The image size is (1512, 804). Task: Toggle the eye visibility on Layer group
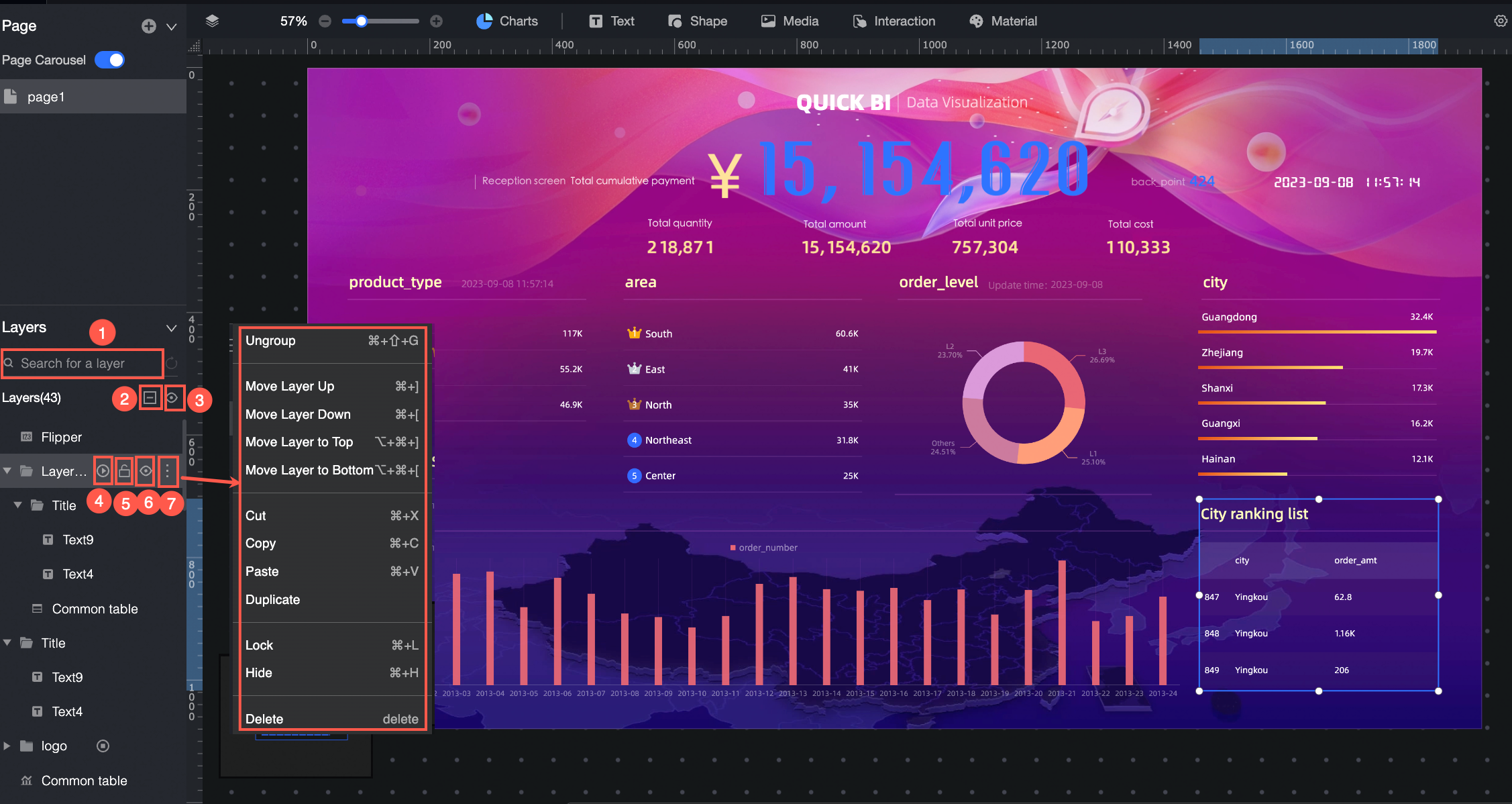pos(146,471)
